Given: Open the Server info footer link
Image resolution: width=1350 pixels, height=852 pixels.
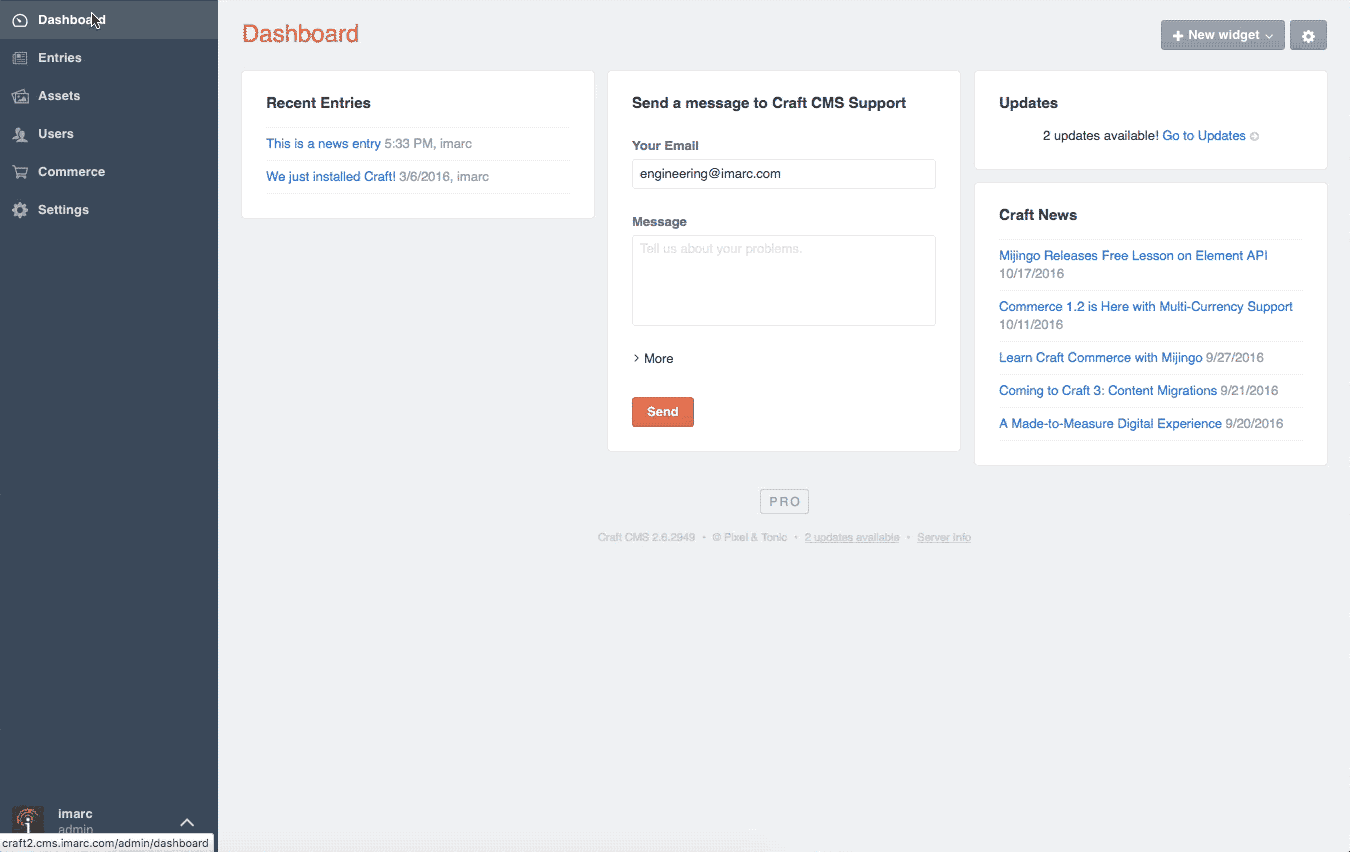Looking at the screenshot, I should [x=944, y=538].
